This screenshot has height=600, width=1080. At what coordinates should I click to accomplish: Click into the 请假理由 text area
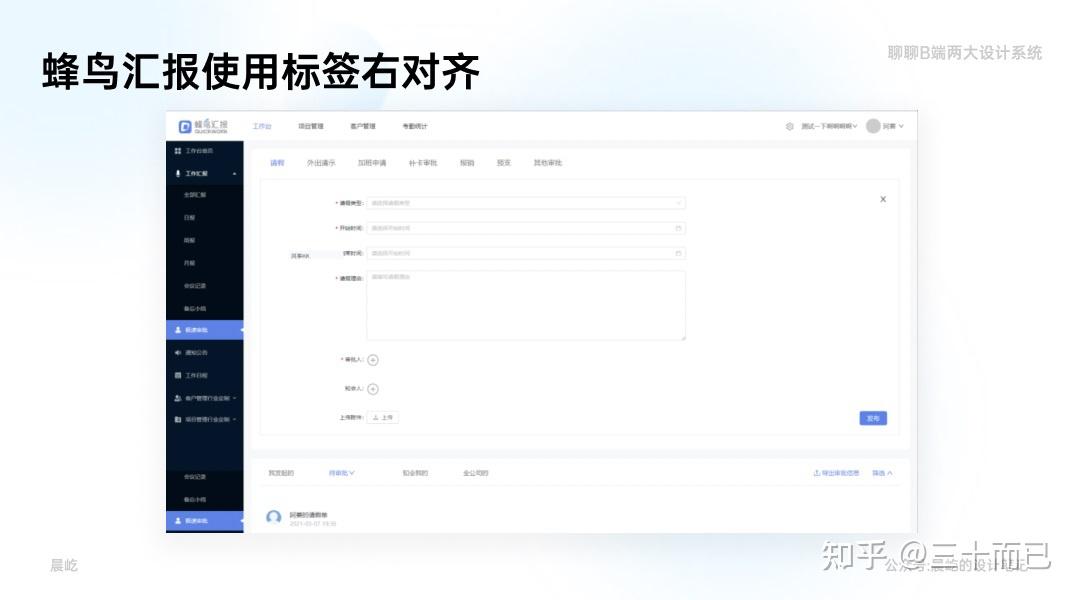pyautogui.click(x=526, y=305)
